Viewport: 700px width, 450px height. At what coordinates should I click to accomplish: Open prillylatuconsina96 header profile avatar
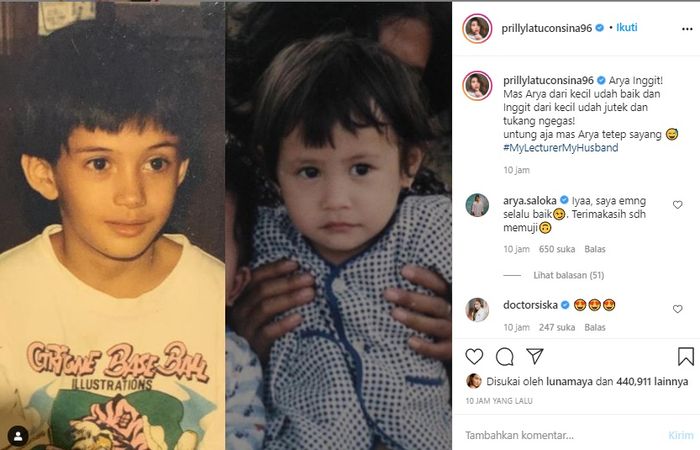(x=477, y=29)
